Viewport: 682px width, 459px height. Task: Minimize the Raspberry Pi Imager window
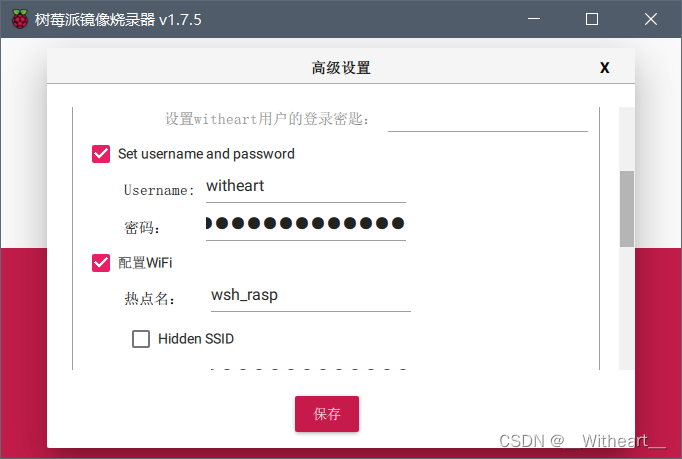534,19
